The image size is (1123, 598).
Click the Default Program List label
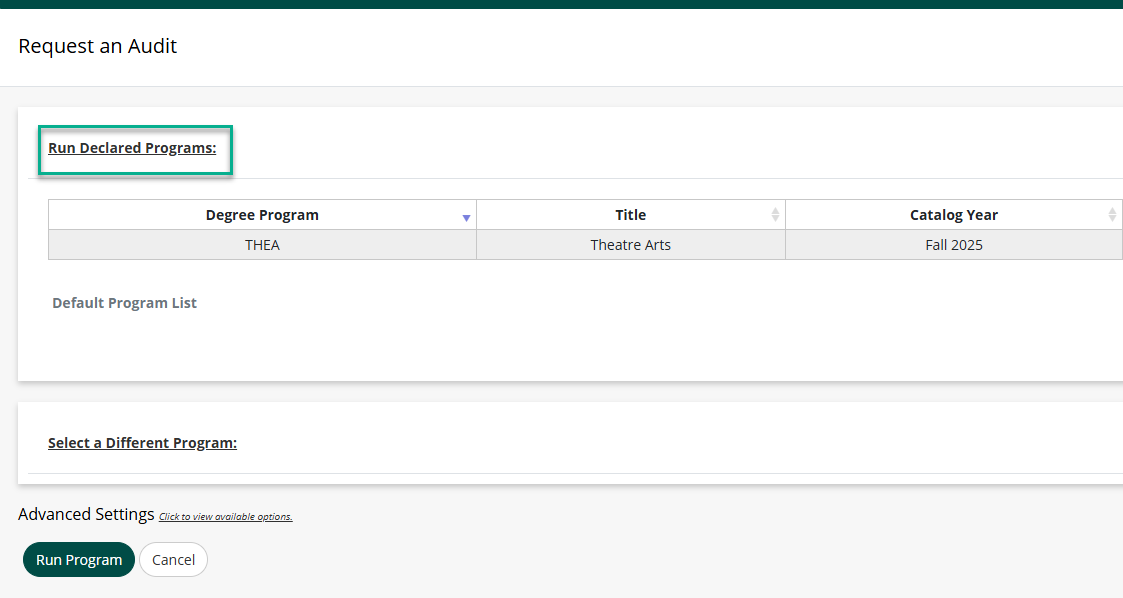click(x=124, y=302)
